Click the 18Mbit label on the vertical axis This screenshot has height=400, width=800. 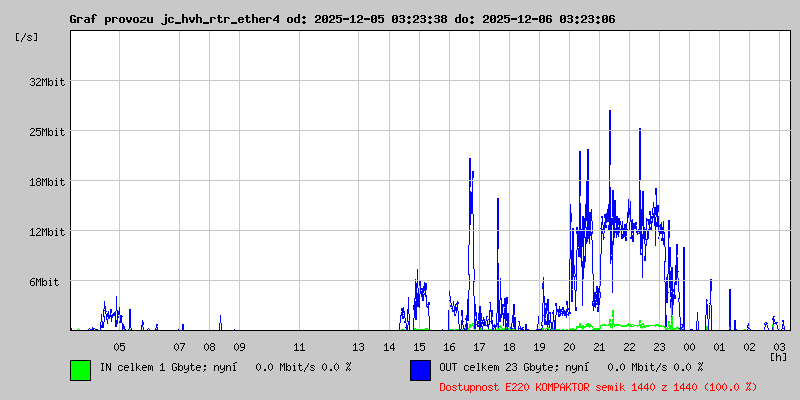(47, 182)
